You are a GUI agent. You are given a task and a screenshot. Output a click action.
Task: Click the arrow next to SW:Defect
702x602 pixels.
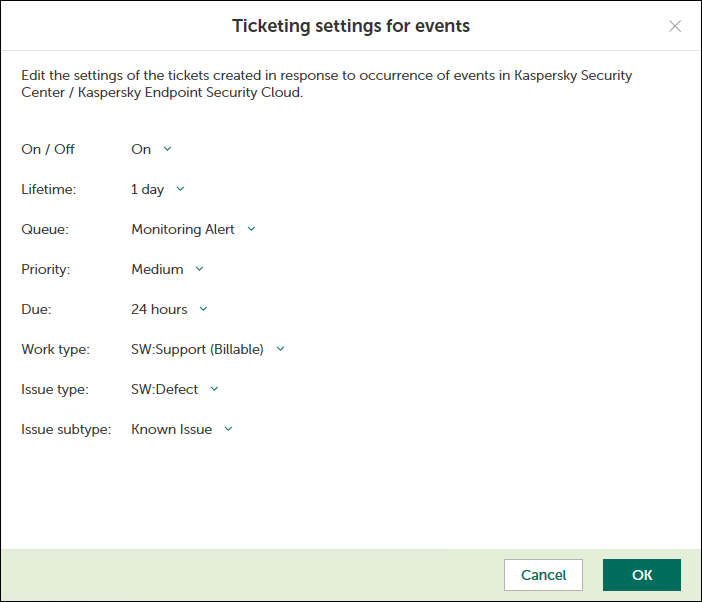point(214,389)
